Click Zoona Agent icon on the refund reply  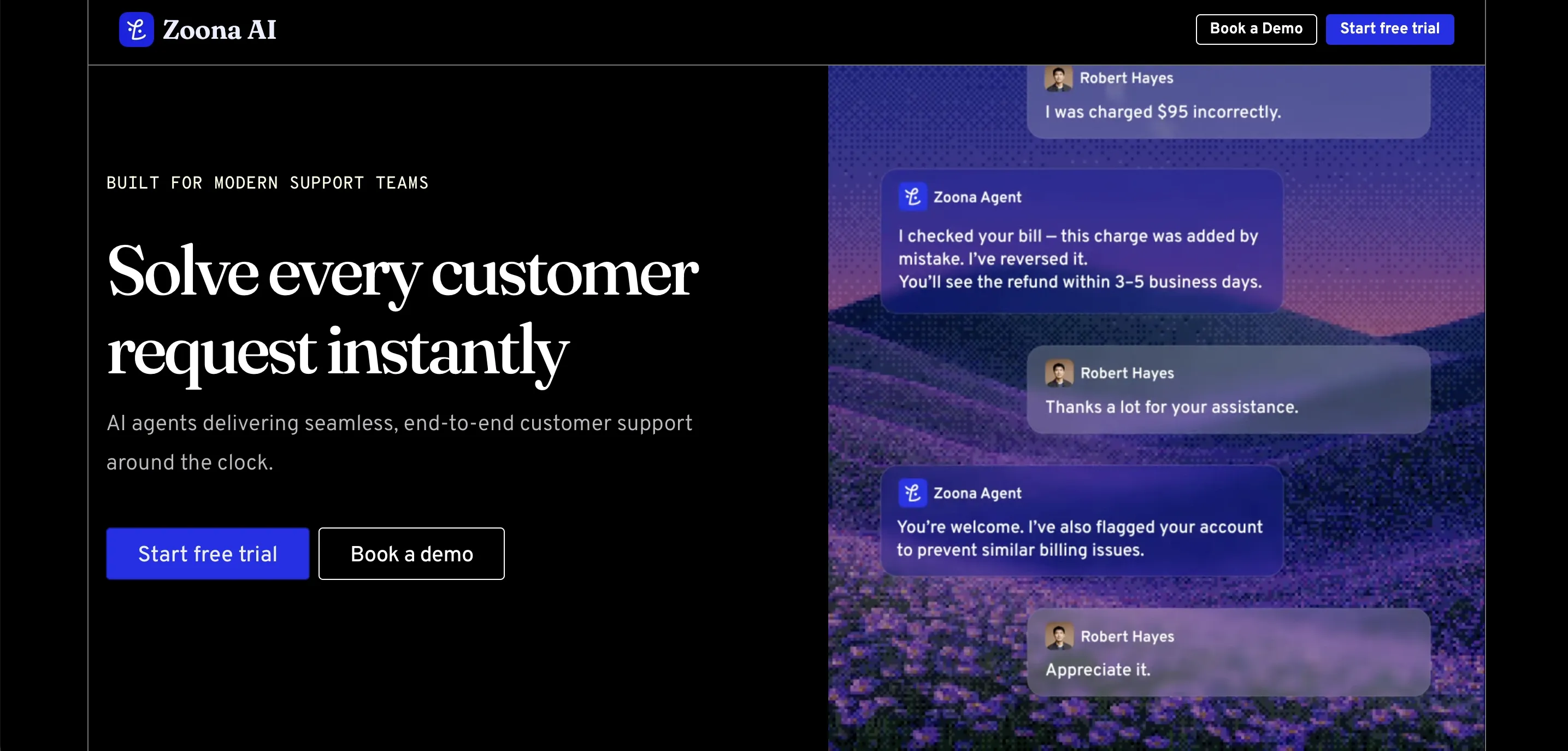pos(912,197)
